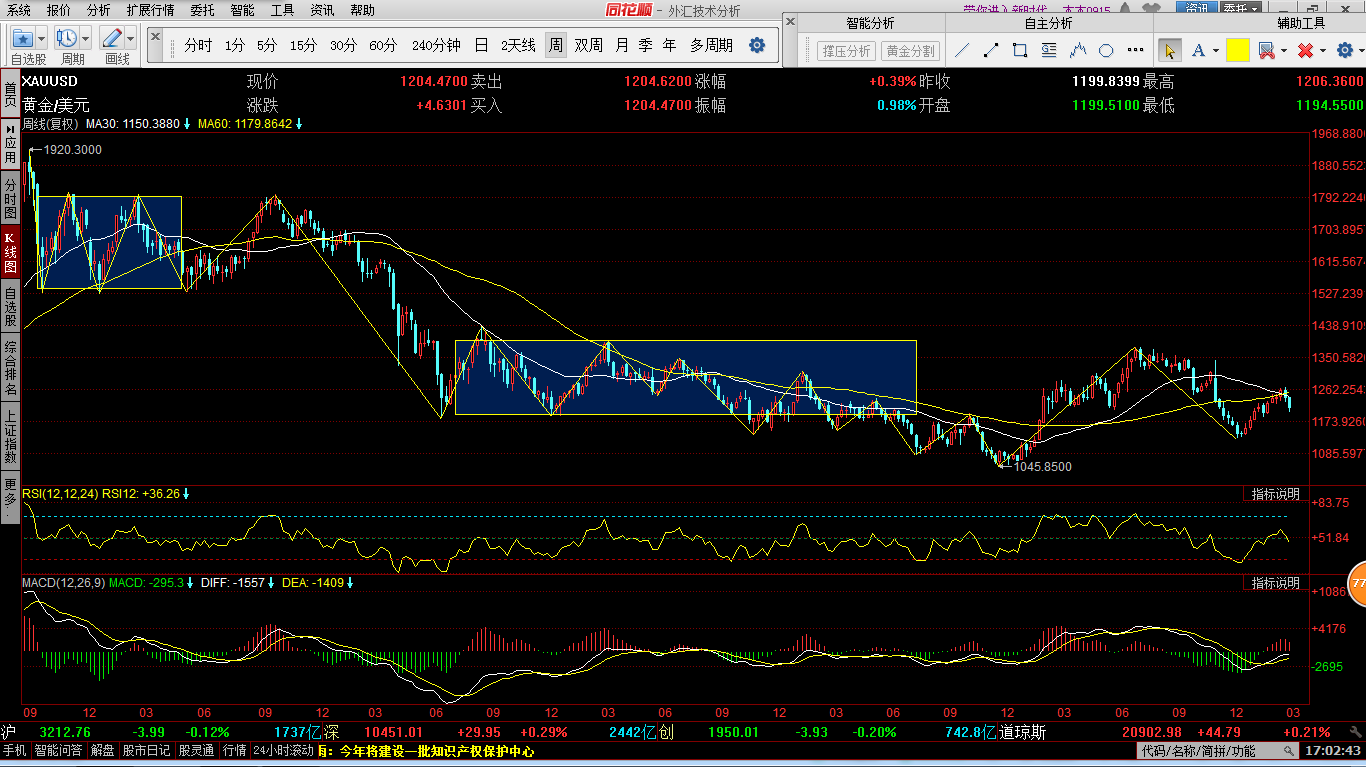Click the orange floating badge at right edge
This screenshot has height=767, width=1366.
click(1357, 583)
